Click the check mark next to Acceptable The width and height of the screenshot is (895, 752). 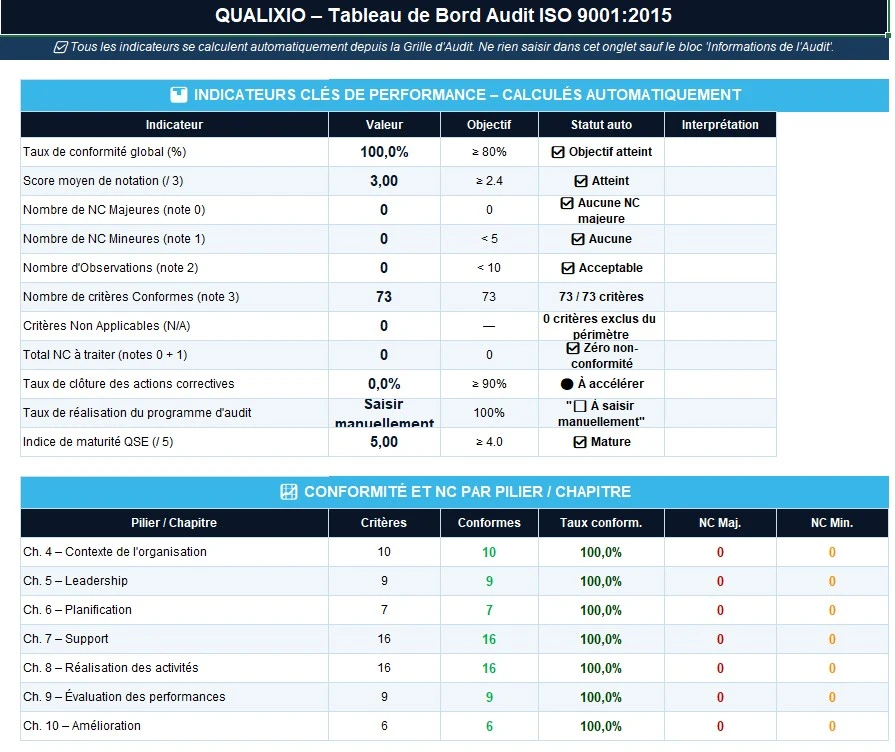pyautogui.click(x=567, y=268)
